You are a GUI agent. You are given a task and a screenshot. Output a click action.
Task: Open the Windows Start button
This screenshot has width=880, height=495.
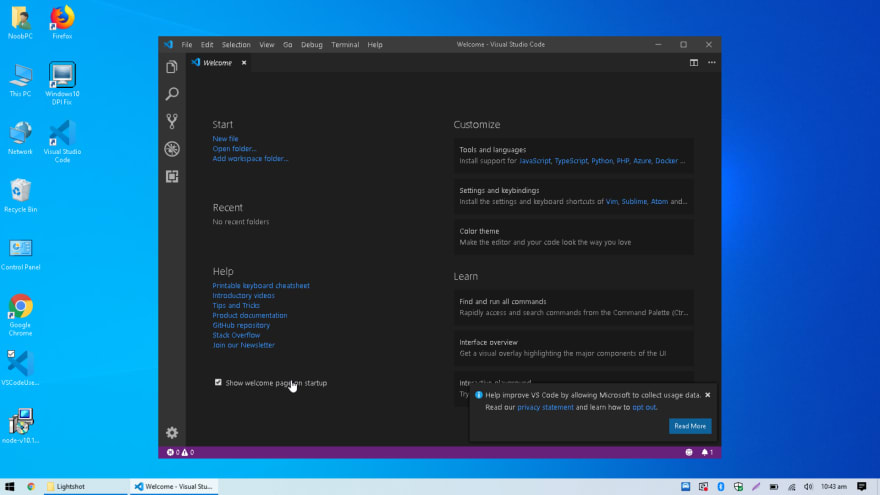[10, 487]
